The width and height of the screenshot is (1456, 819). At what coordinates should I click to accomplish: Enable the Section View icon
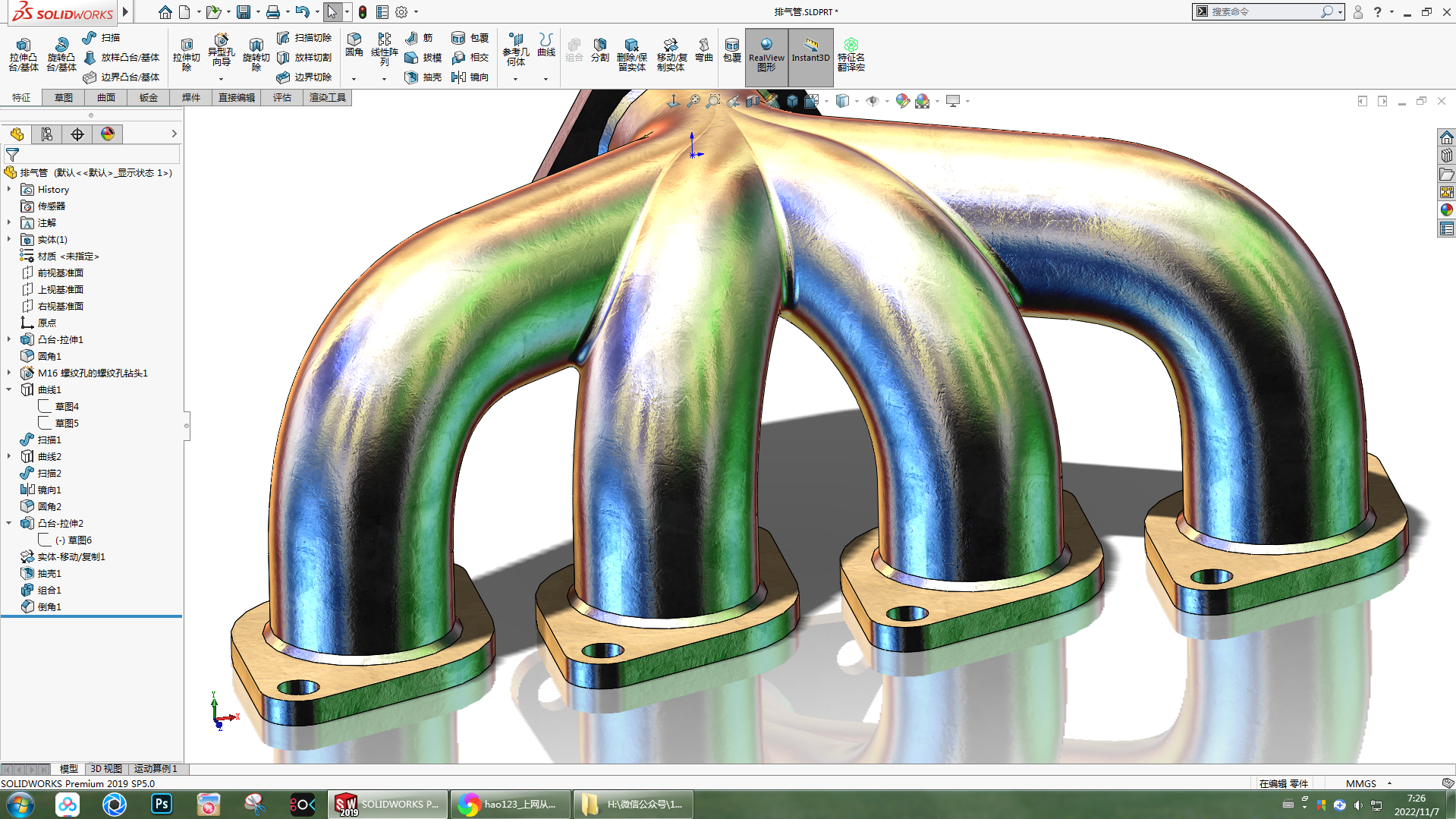pyautogui.click(x=753, y=101)
